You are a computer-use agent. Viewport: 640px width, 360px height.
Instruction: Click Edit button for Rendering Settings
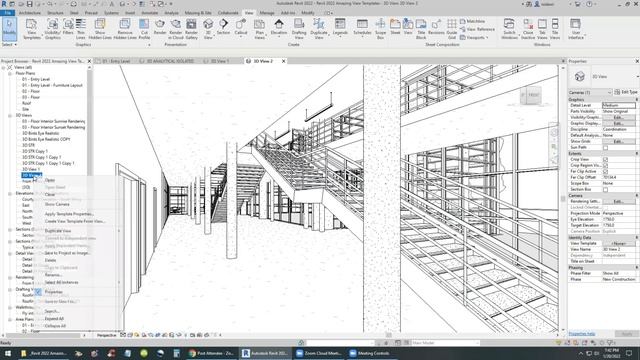[619, 201]
